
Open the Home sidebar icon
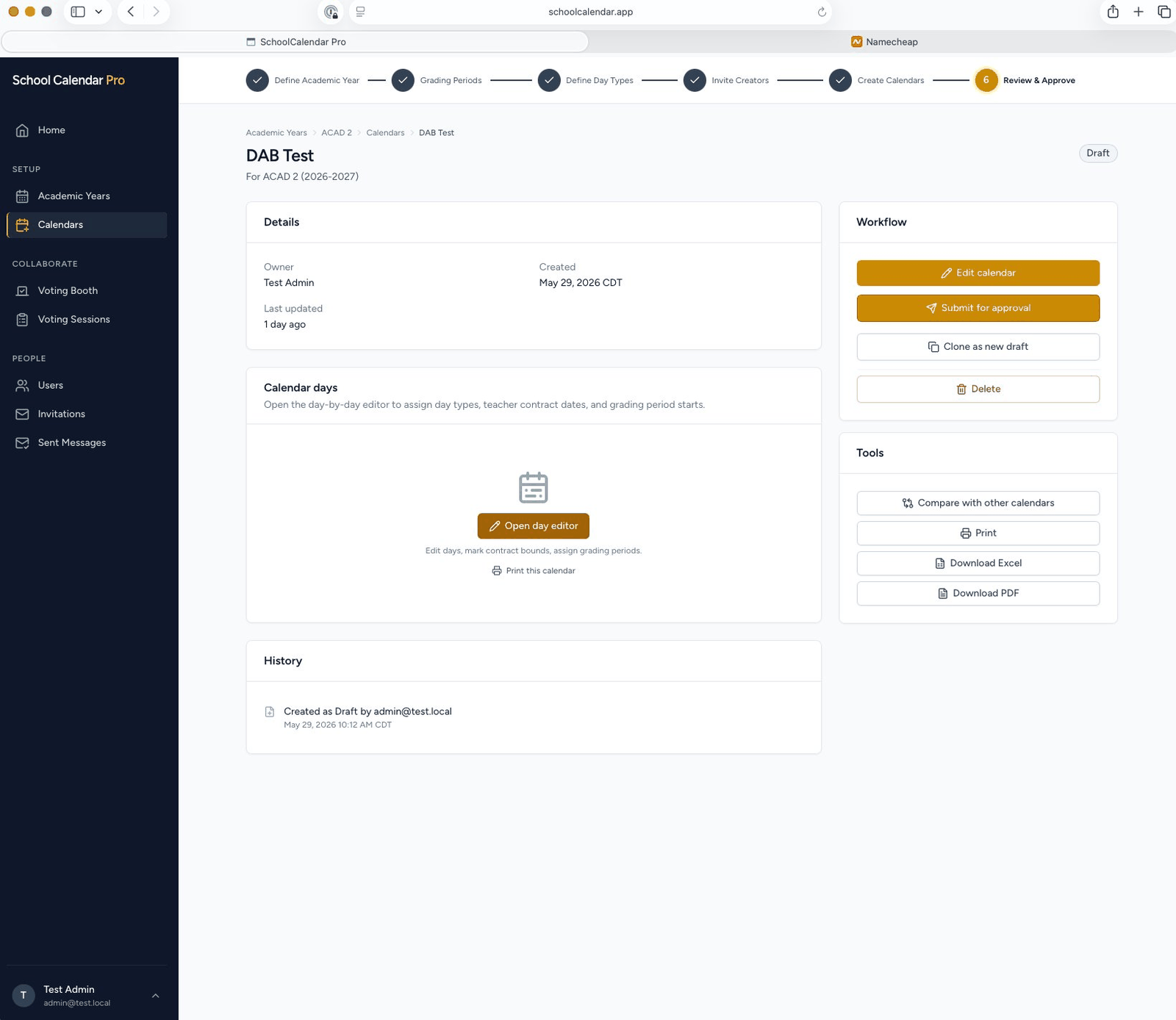(22, 130)
